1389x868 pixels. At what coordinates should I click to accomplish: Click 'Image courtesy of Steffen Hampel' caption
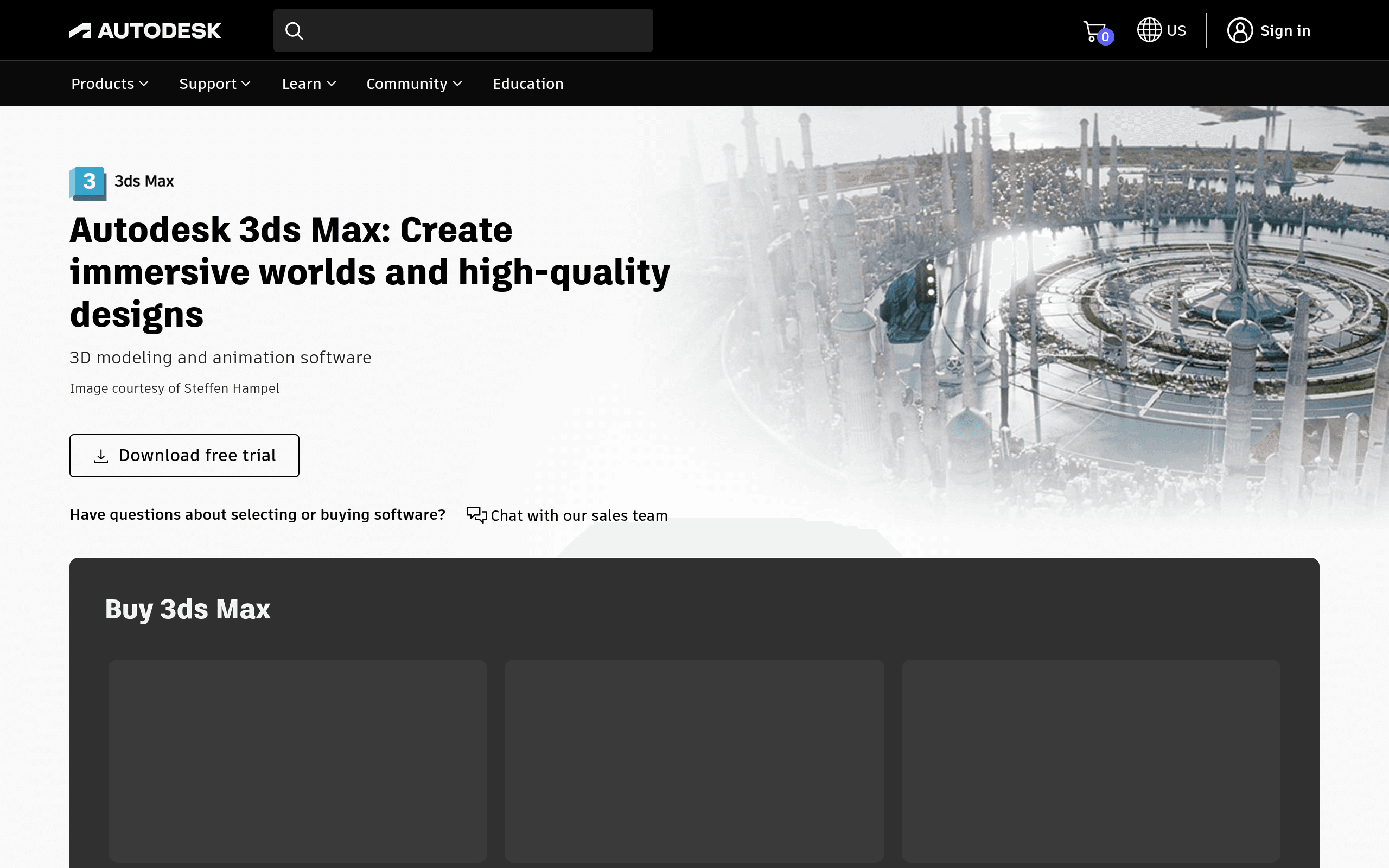pos(175,388)
